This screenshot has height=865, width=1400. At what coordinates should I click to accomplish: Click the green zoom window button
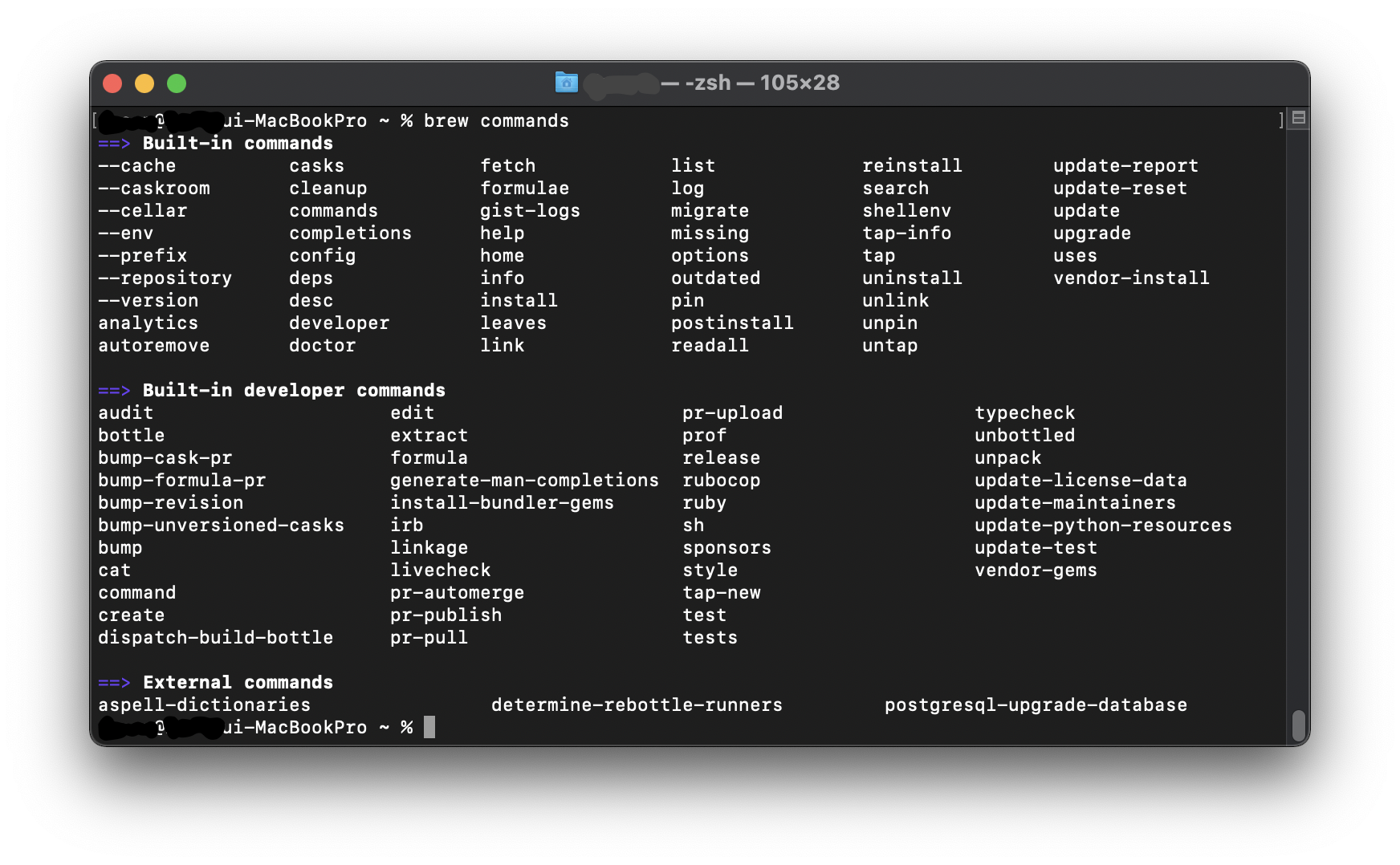tap(177, 83)
